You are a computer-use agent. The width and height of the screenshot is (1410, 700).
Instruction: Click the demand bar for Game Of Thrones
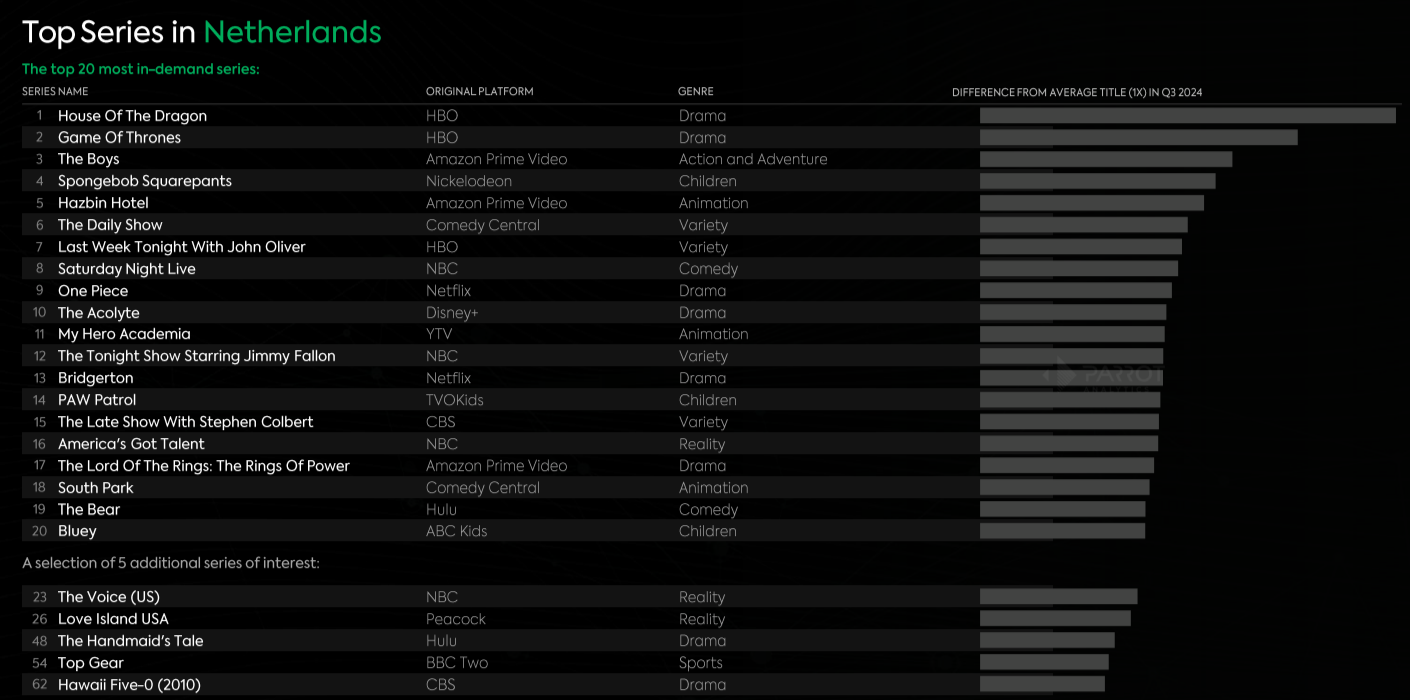coord(1139,138)
